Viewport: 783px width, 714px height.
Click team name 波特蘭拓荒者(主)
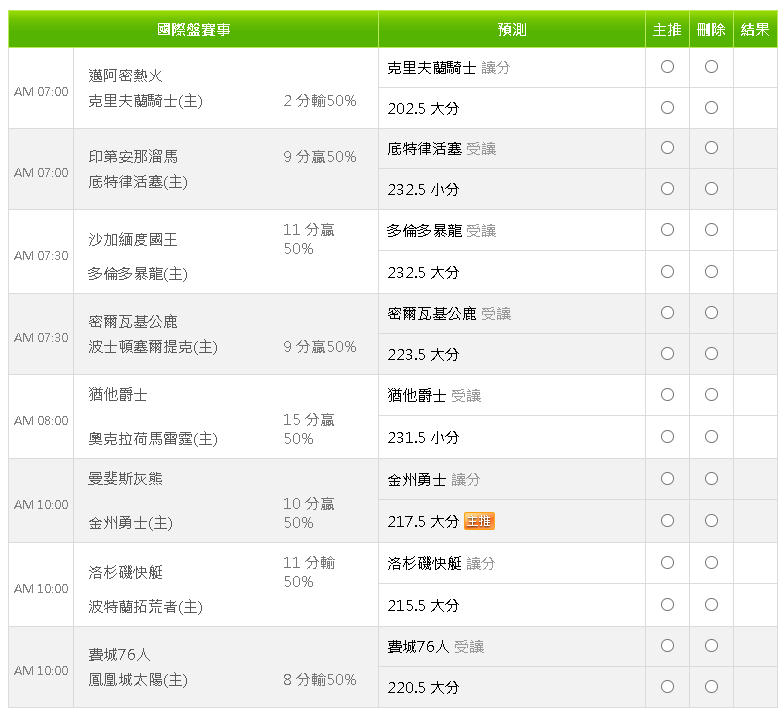click(145, 607)
